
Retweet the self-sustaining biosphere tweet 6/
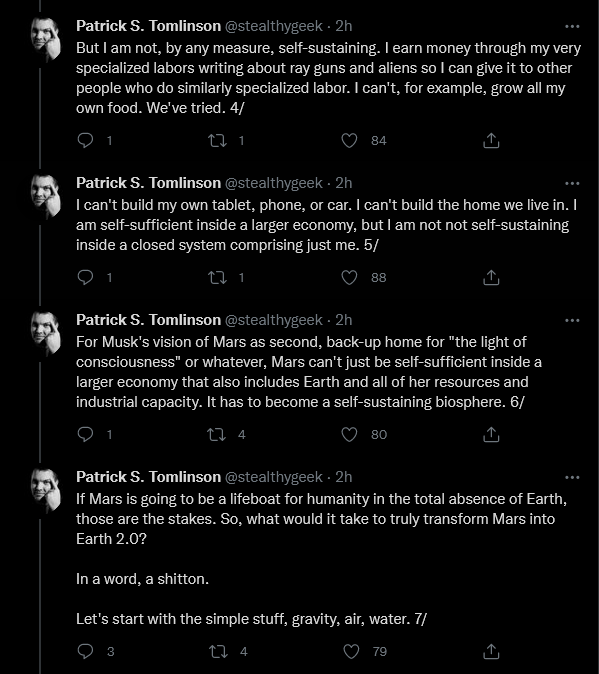tap(217, 435)
